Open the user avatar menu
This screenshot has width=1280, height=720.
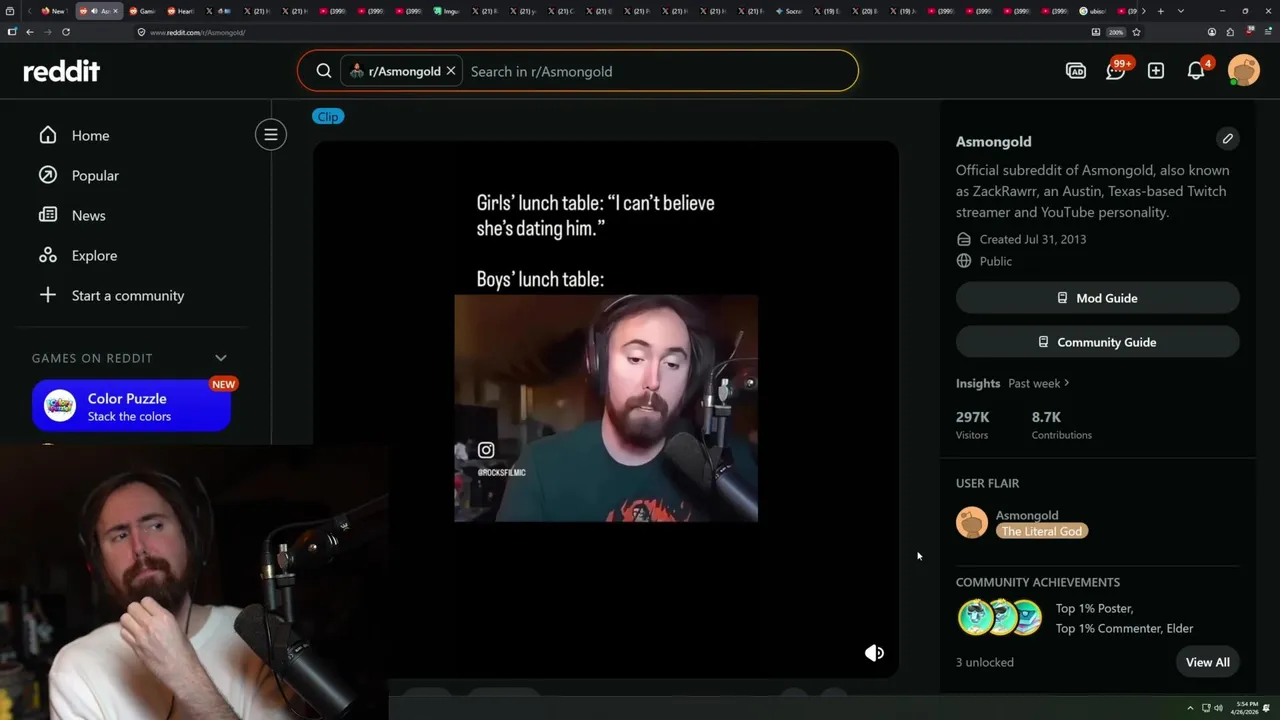click(1244, 71)
